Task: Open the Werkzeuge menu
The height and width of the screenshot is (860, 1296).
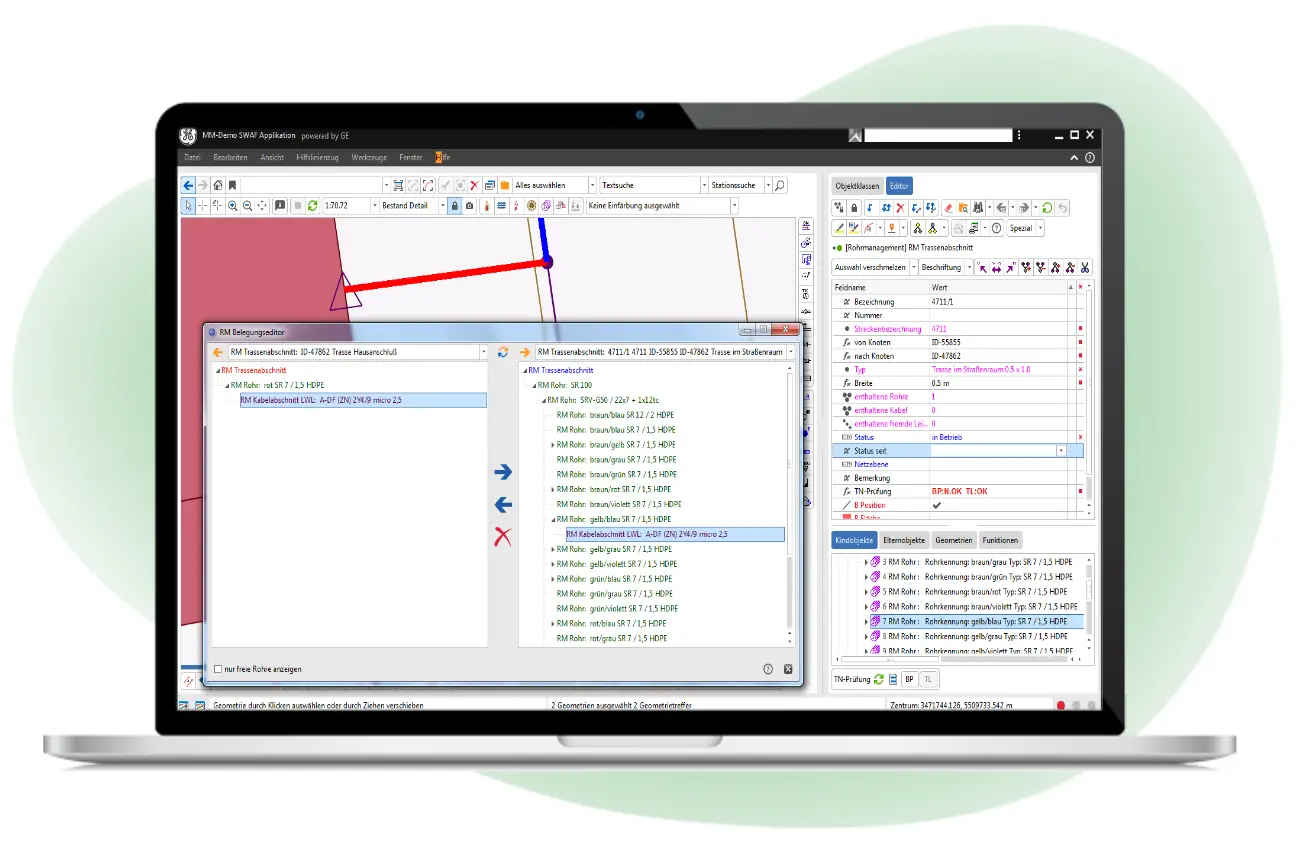Action: (x=369, y=157)
